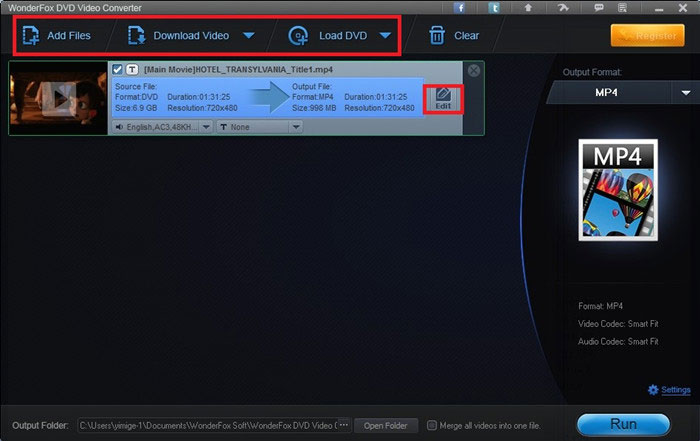The image size is (700, 441).
Task: Click the 'Size:6.9 GB' source text
Action: pos(136,108)
